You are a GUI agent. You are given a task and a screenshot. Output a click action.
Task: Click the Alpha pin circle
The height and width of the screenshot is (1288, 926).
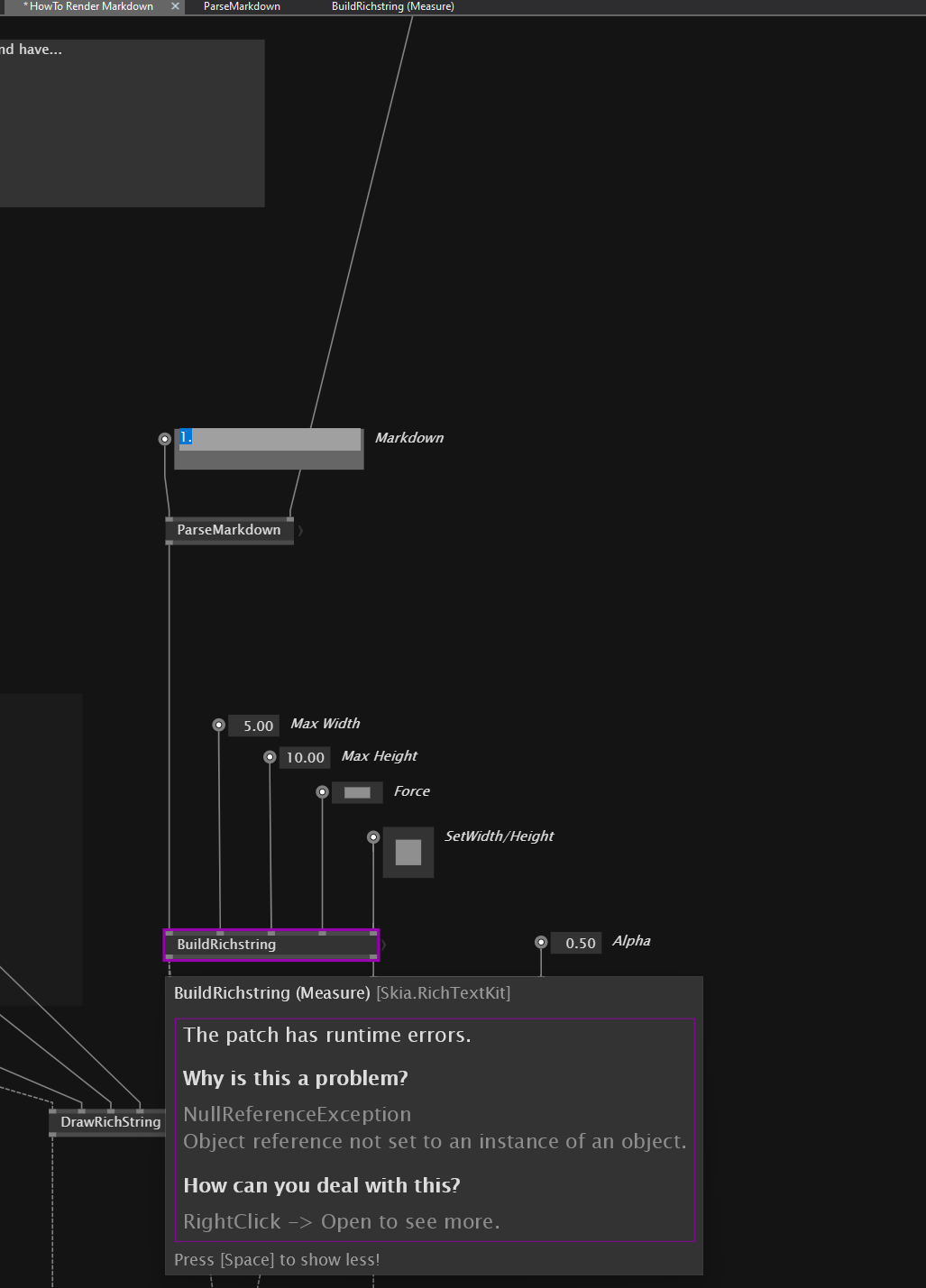click(x=541, y=943)
